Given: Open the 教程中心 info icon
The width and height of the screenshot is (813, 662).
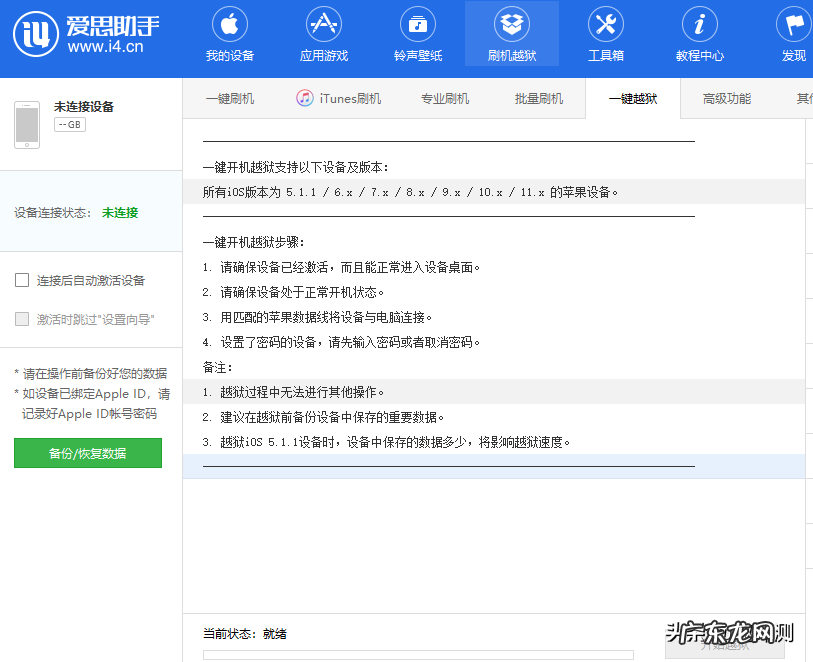Looking at the screenshot, I should pos(699,24).
